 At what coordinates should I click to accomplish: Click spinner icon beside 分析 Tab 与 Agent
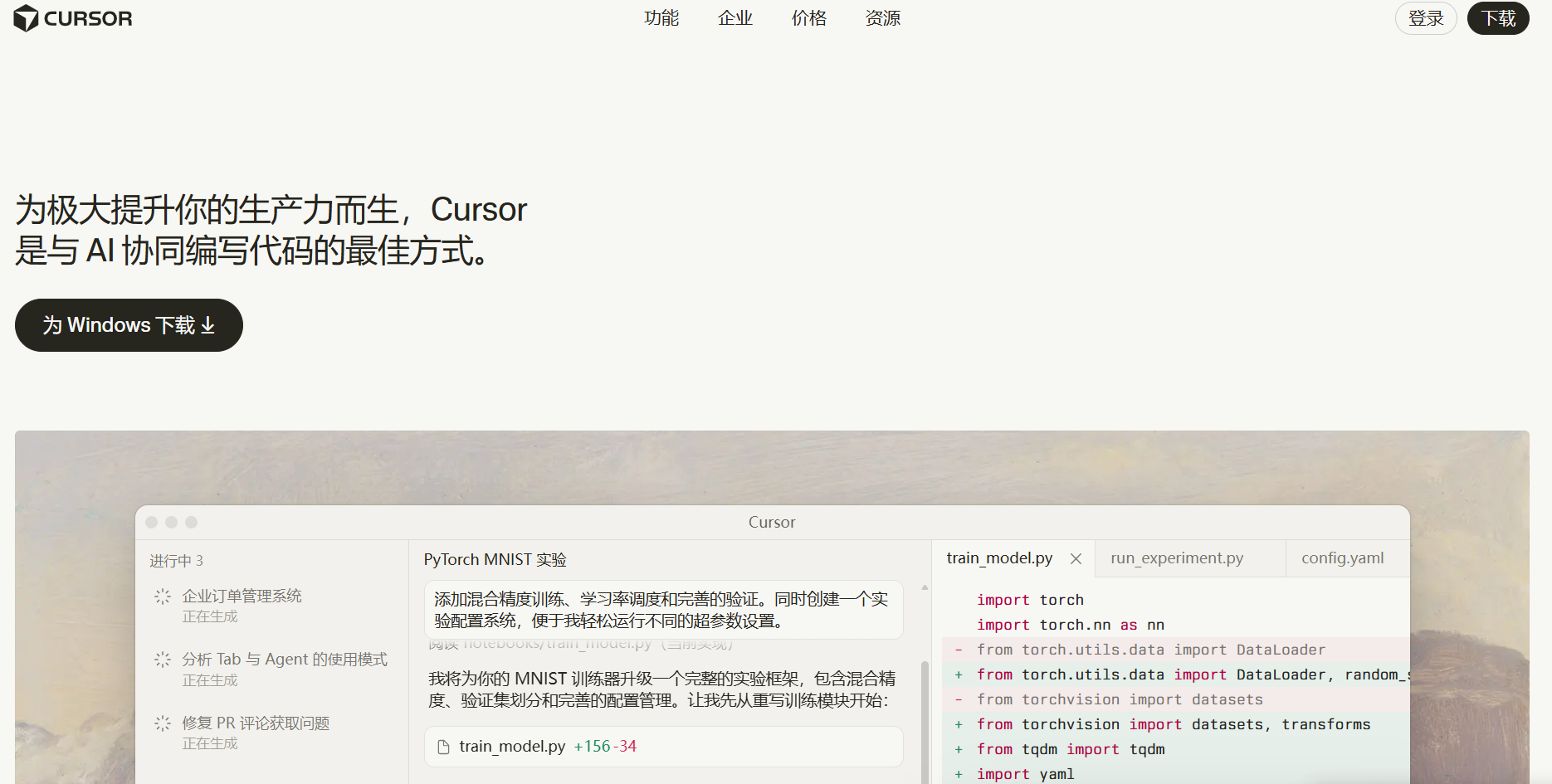[x=163, y=660]
